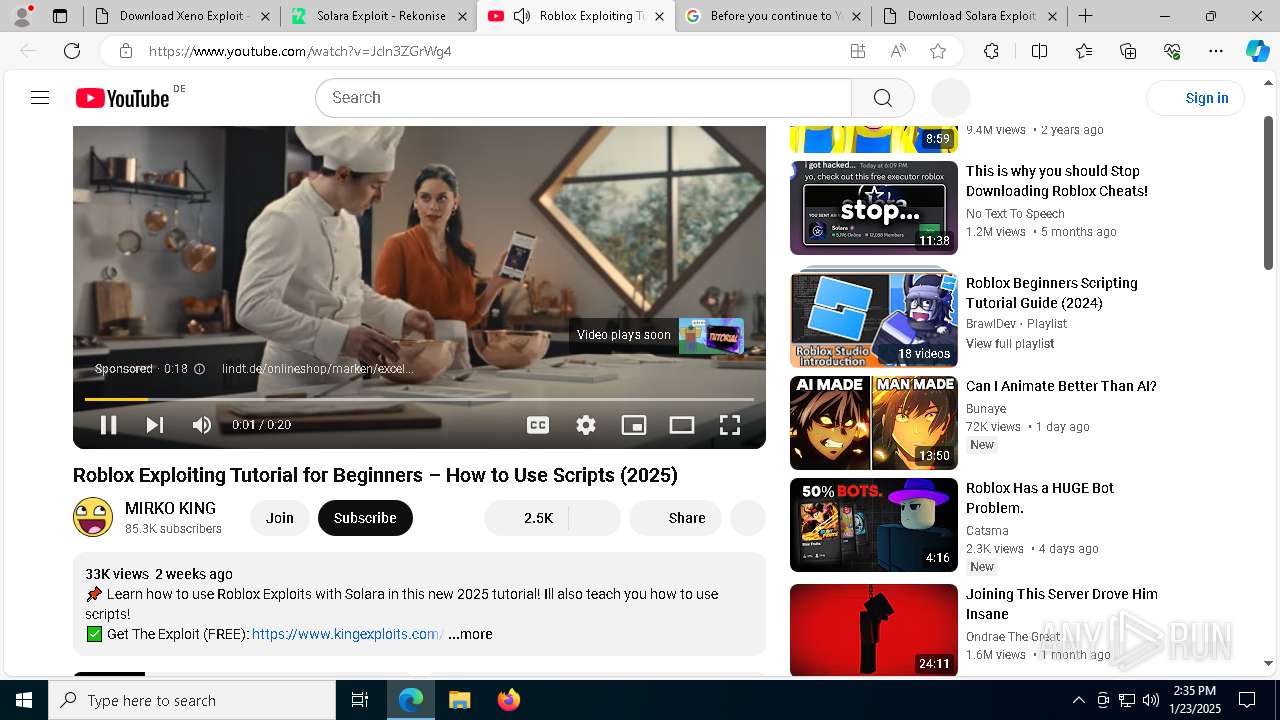Image resolution: width=1280 pixels, height=720 pixels.
Task: Click the YouTube search magnifier button
Action: point(882,97)
